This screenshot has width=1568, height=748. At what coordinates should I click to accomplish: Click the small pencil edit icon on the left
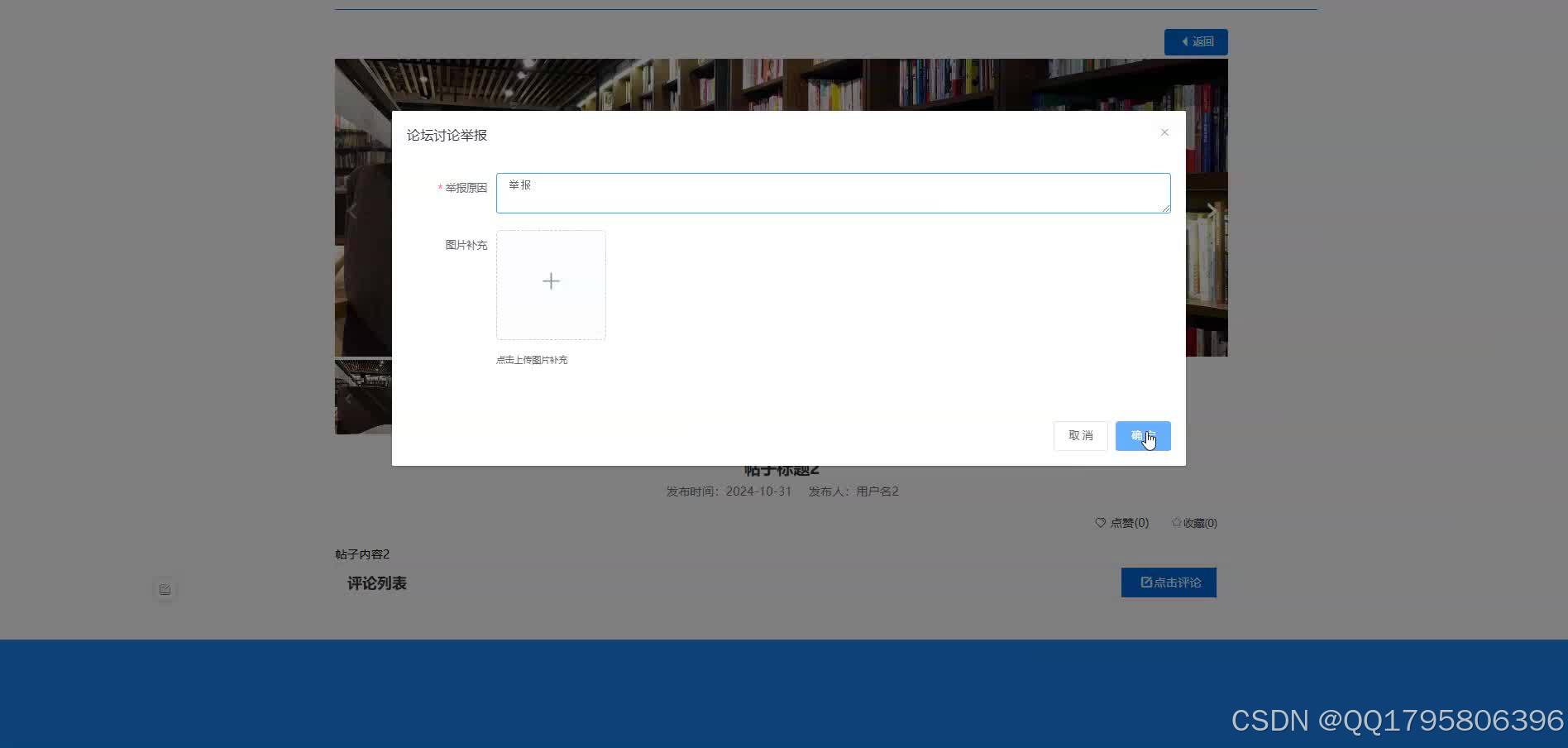coord(165,589)
